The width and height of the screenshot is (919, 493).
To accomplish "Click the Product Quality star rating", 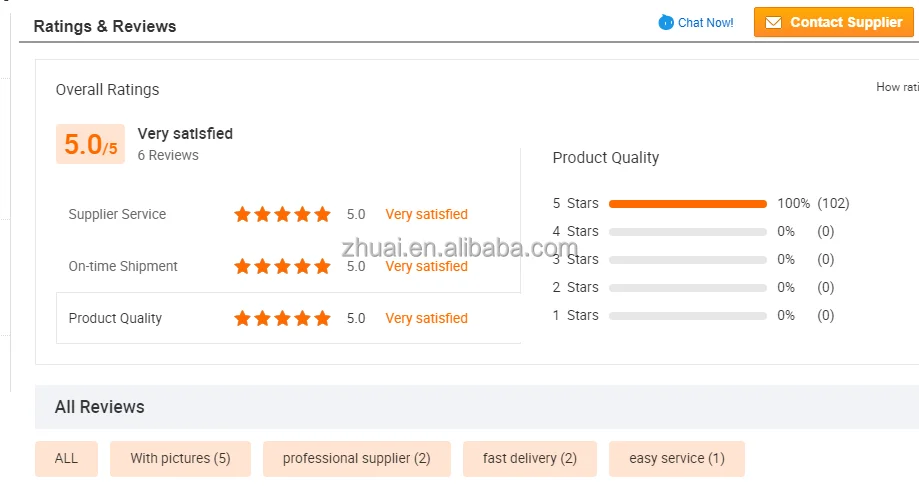I will pyautogui.click(x=282, y=318).
